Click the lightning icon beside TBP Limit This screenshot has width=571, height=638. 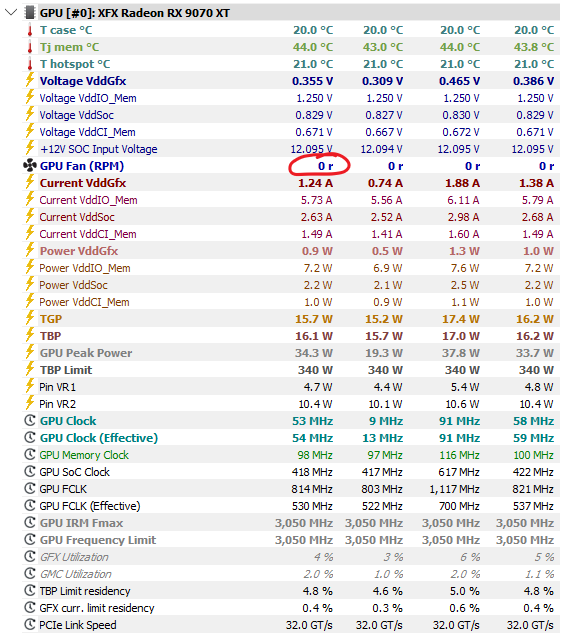(30, 369)
